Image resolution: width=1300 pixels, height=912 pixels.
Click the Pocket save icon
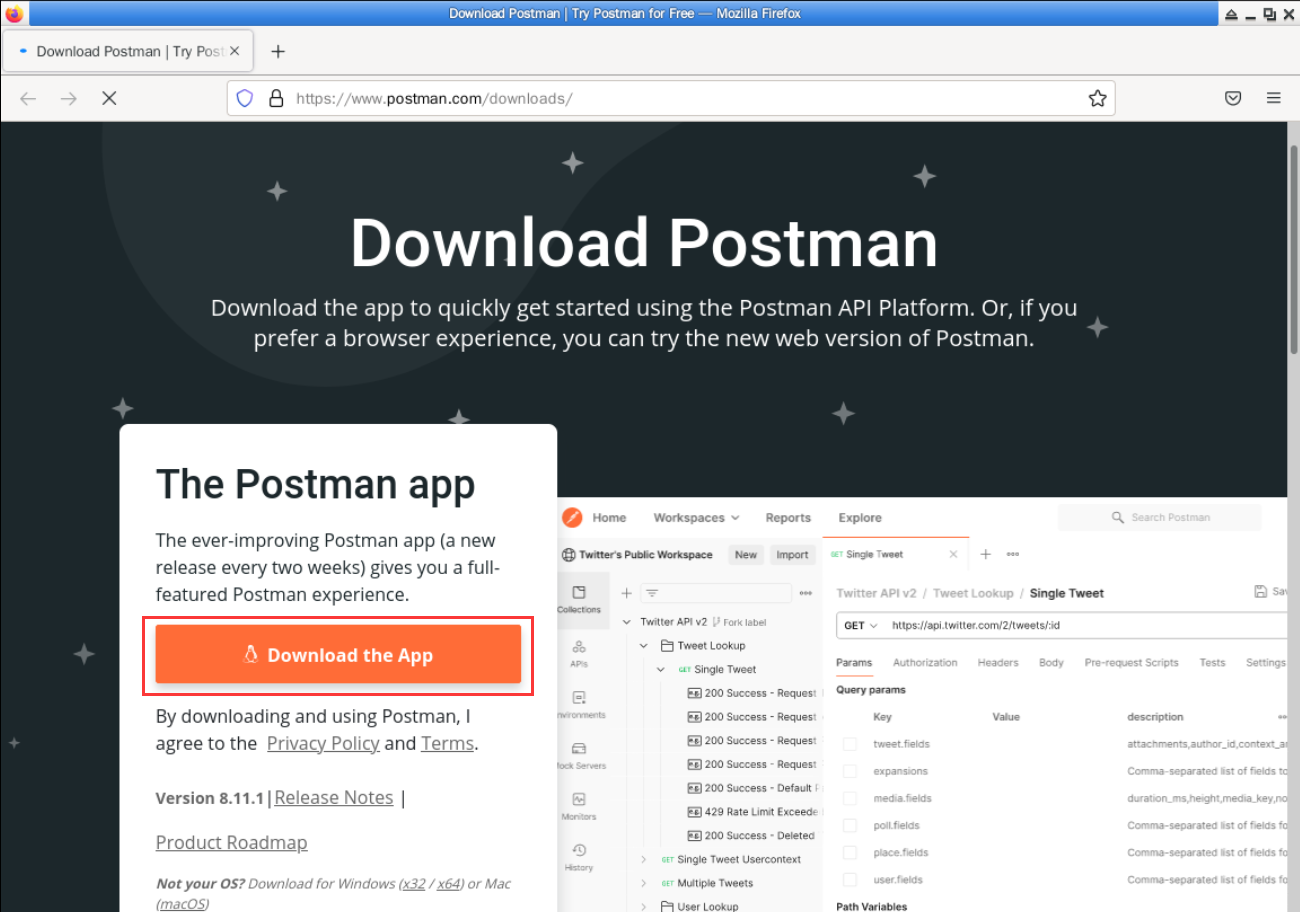pos(1233,98)
